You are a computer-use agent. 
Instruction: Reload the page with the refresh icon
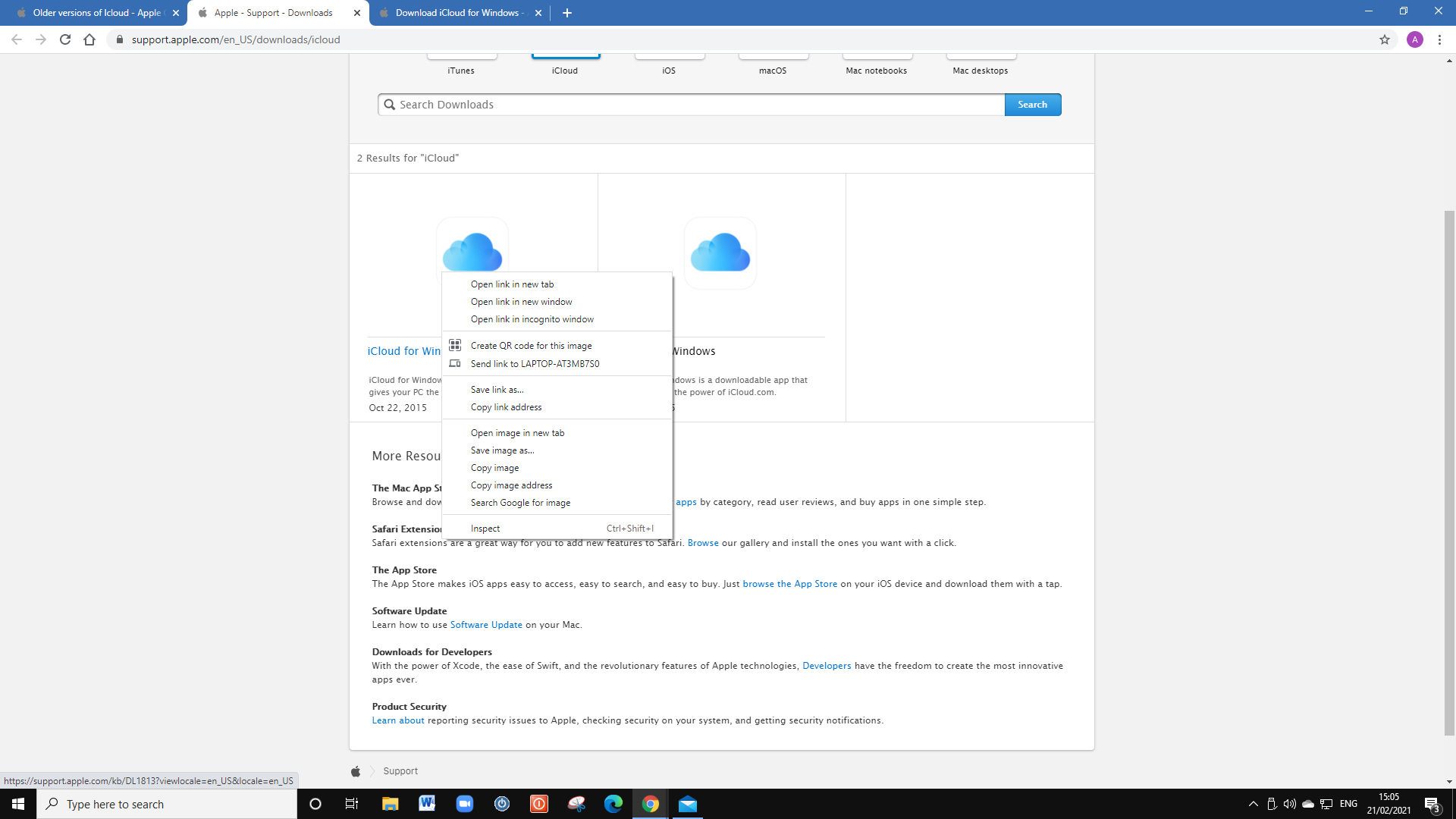coord(65,39)
